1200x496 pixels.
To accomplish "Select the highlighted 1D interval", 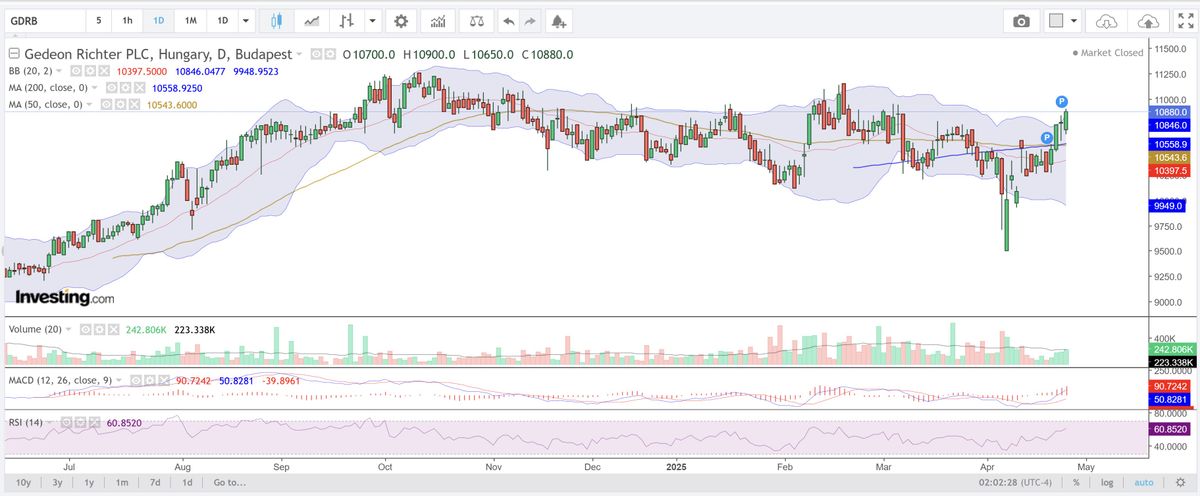I will pos(157,21).
